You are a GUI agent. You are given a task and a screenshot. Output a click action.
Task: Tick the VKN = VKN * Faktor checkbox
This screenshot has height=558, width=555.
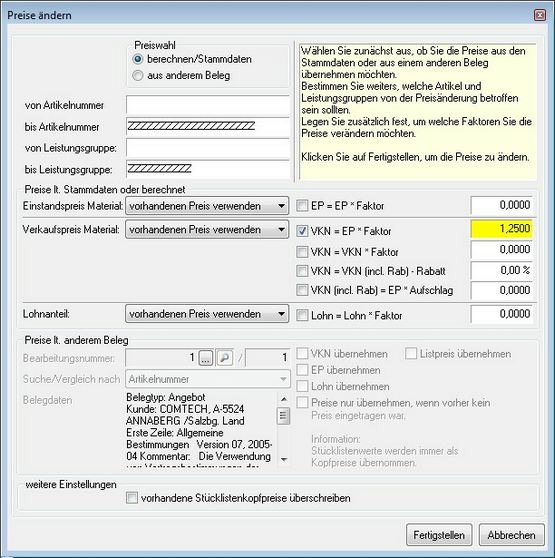coord(302,252)
